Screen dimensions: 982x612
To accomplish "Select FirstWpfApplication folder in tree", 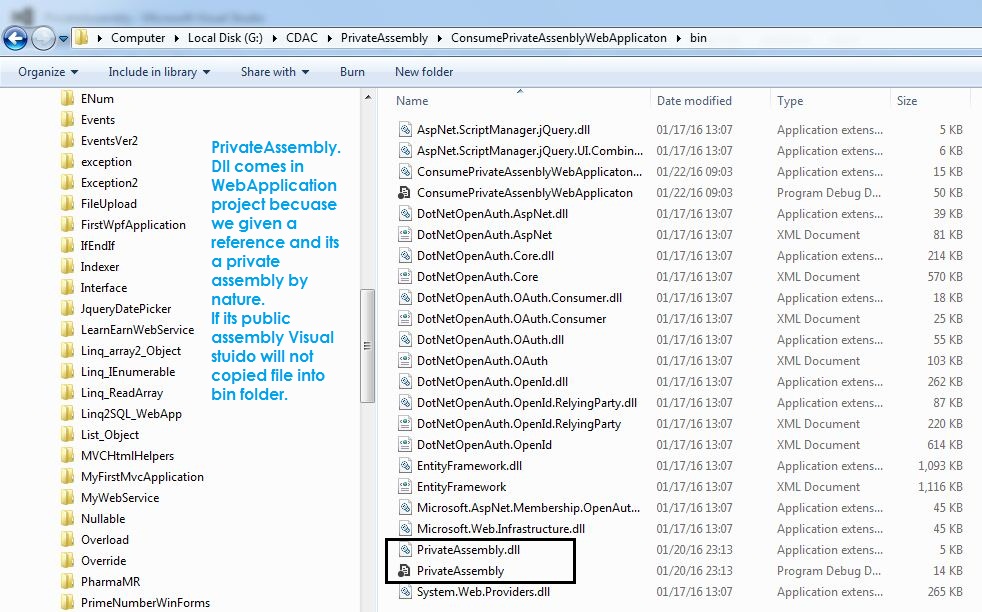I will (133, 225).
